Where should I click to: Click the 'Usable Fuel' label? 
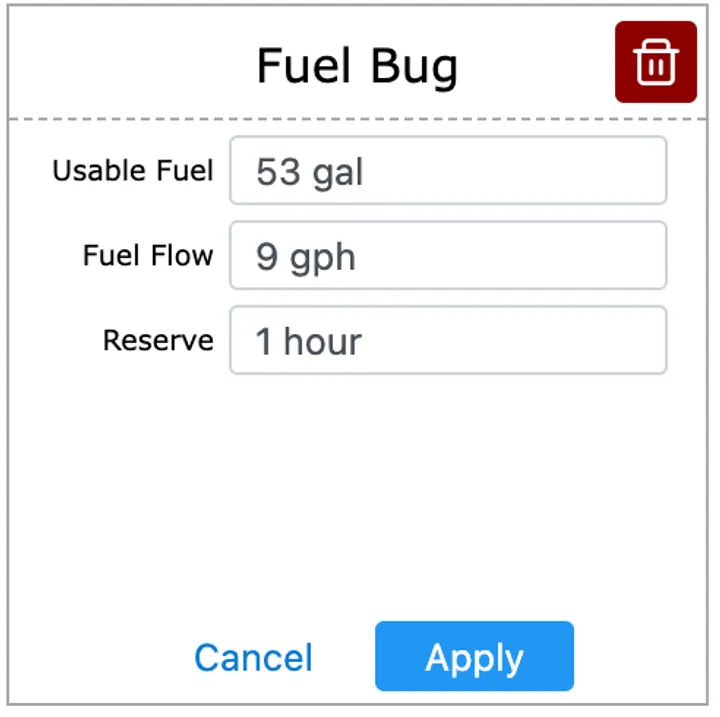click(133, 171)
